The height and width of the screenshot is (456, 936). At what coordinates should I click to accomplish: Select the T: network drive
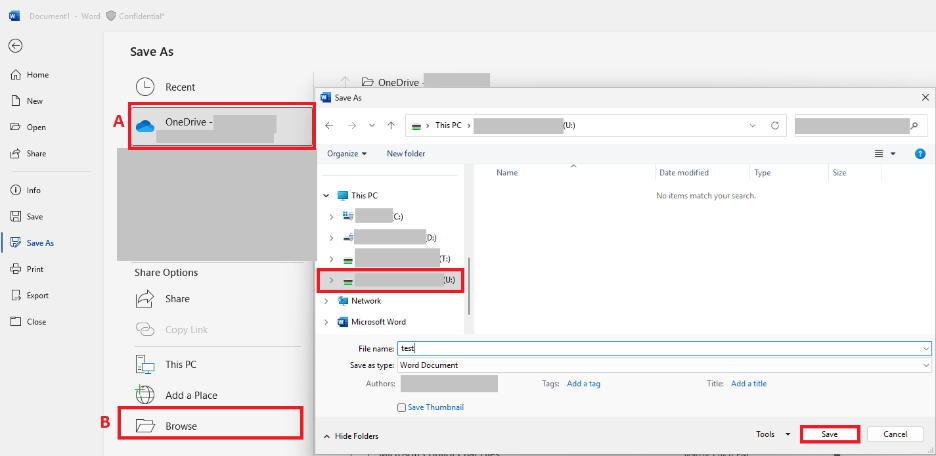[397, 259]
